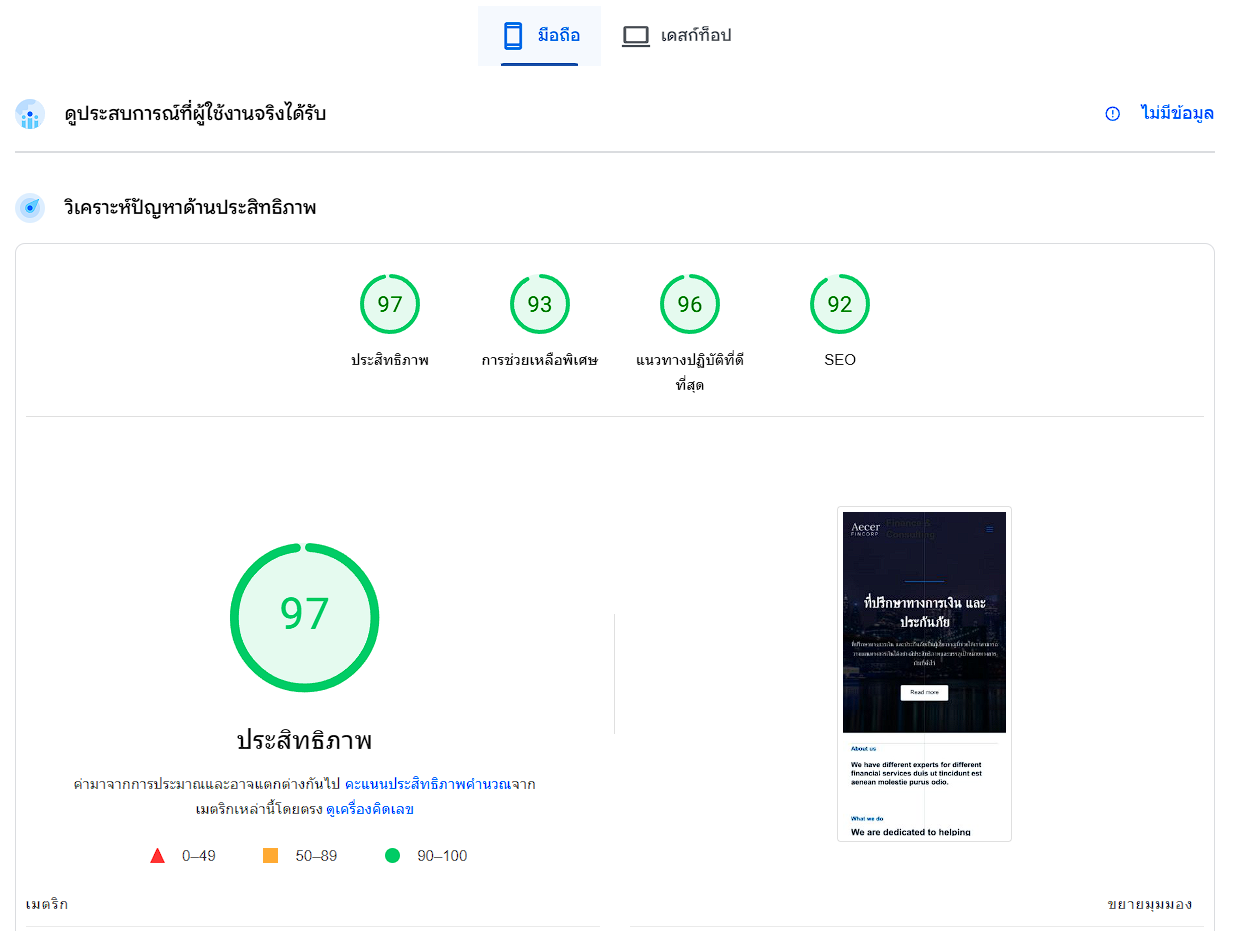Click the real user experience icon
1238x931 pixels.
pyautogui.click(x=30, y=114)
